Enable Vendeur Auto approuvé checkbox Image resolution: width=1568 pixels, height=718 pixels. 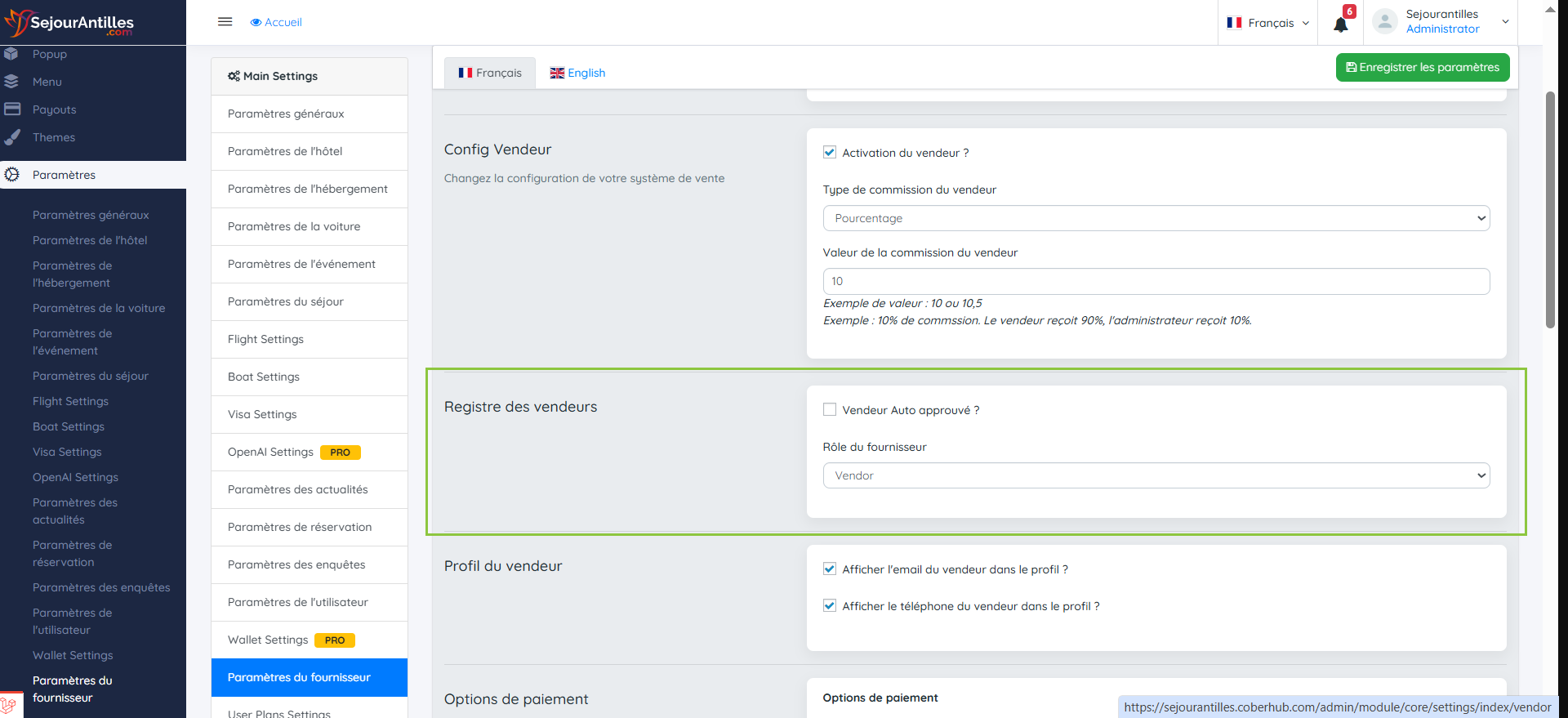click(x=830, y=410)
